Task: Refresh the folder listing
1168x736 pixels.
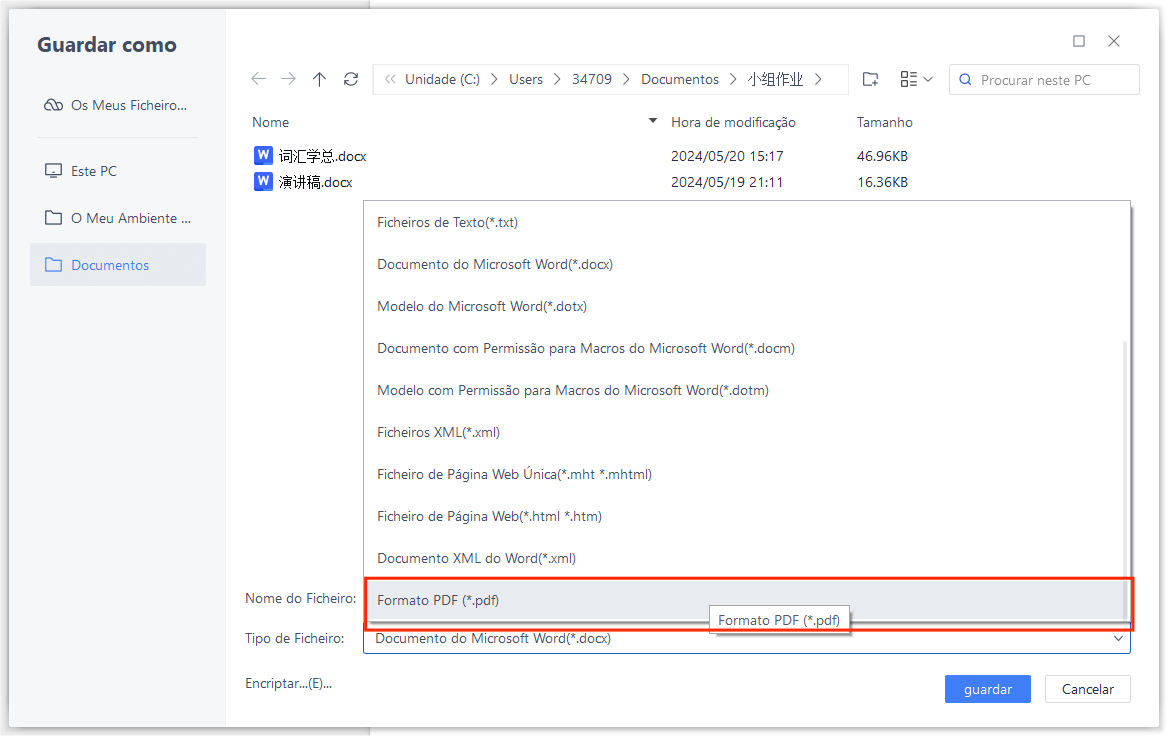Action: (x=351, y=79)
